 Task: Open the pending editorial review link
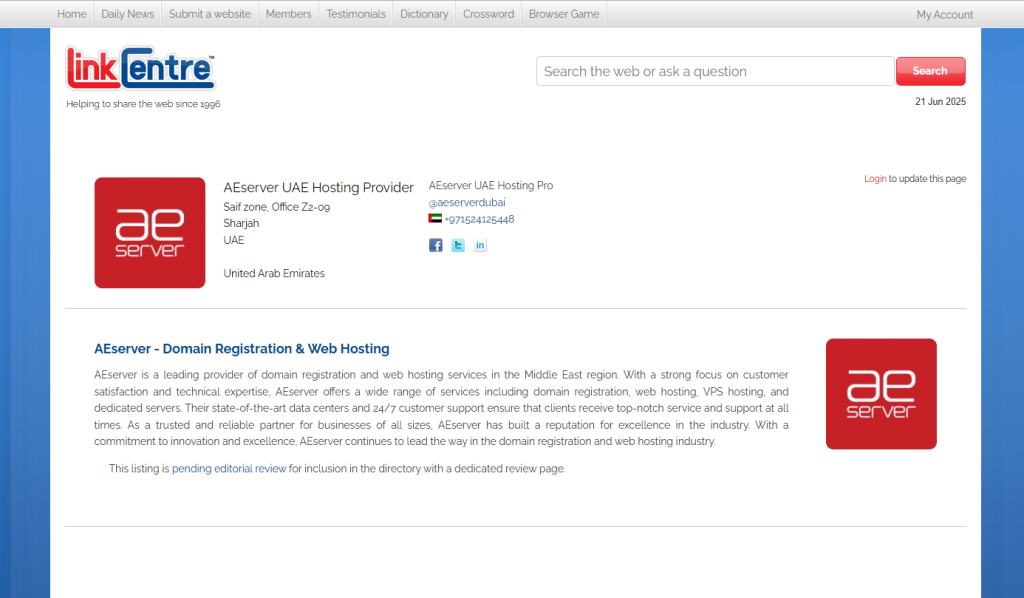pyautogui.click(x=229, y=469)
